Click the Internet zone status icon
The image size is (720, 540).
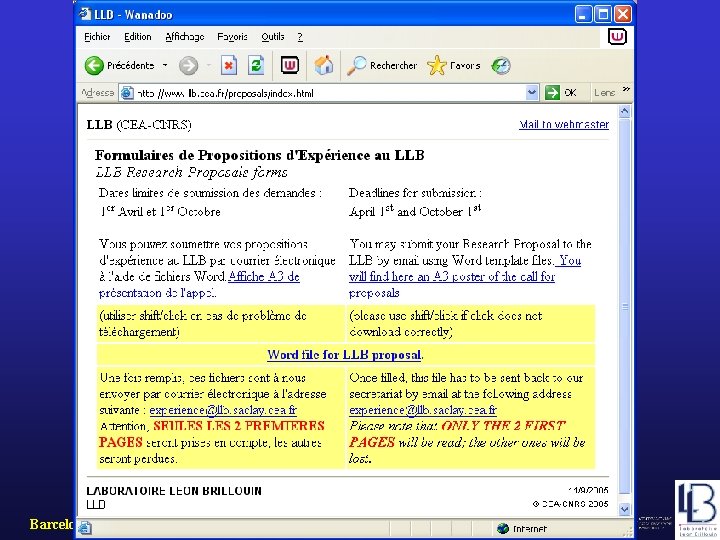pyautogui.click(x=503, y=529)
